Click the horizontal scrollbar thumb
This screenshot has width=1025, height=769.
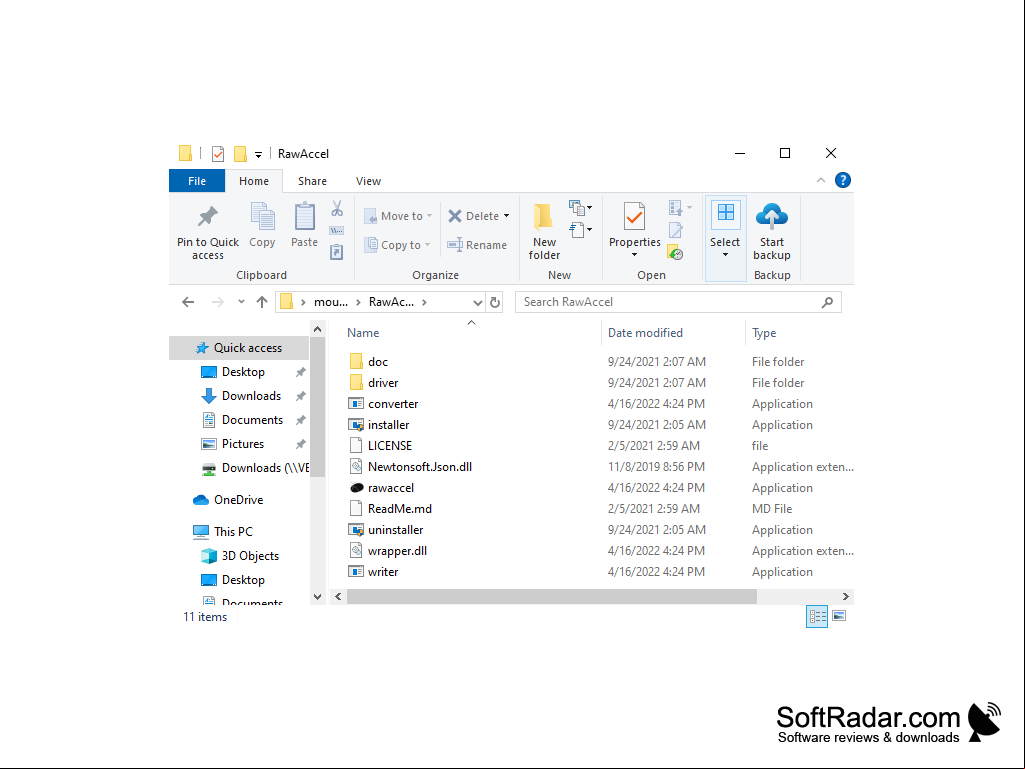click(x=552, y=596)
